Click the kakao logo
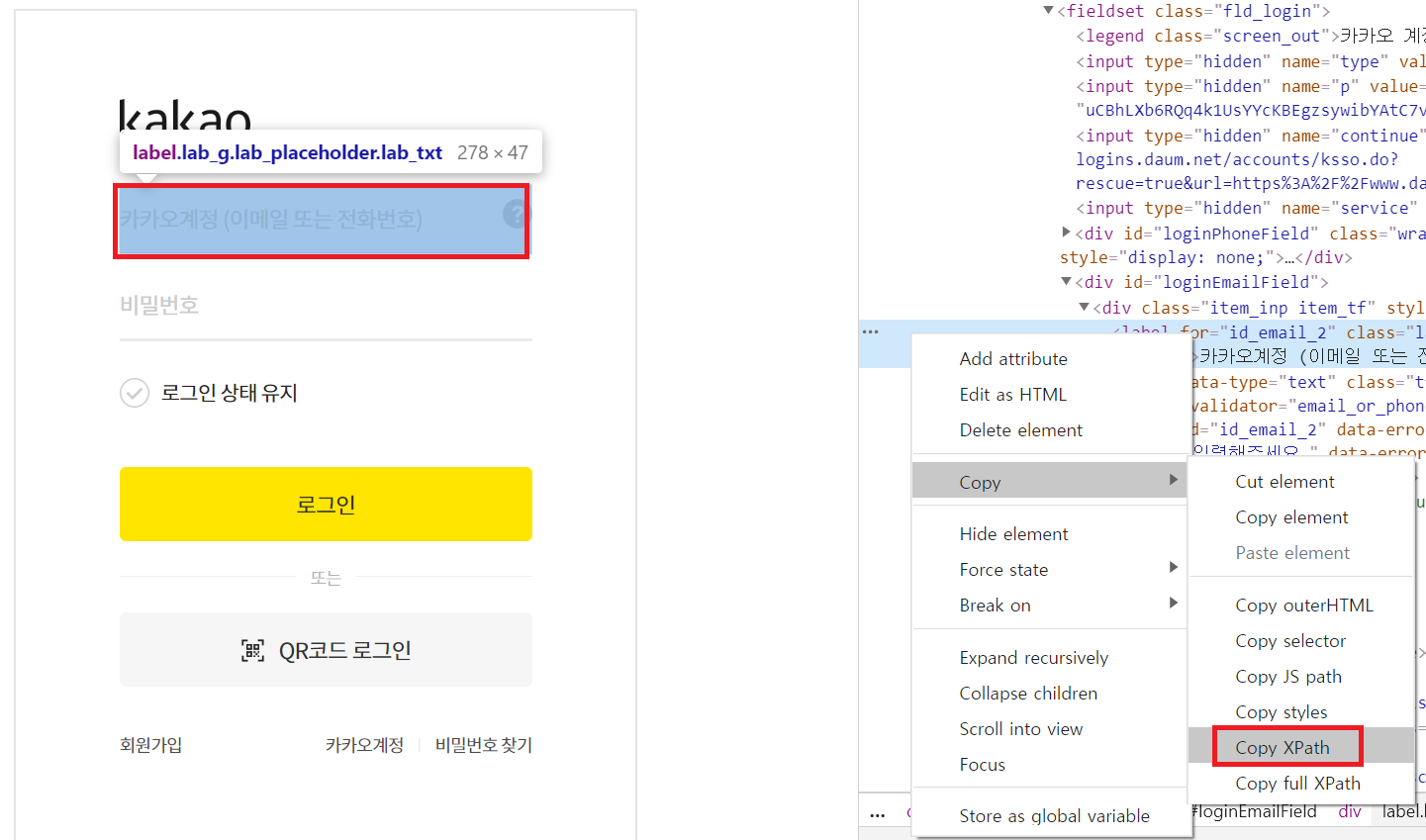Image resolution: width=1426 pixels, height=840 pixels. [185, 116]
